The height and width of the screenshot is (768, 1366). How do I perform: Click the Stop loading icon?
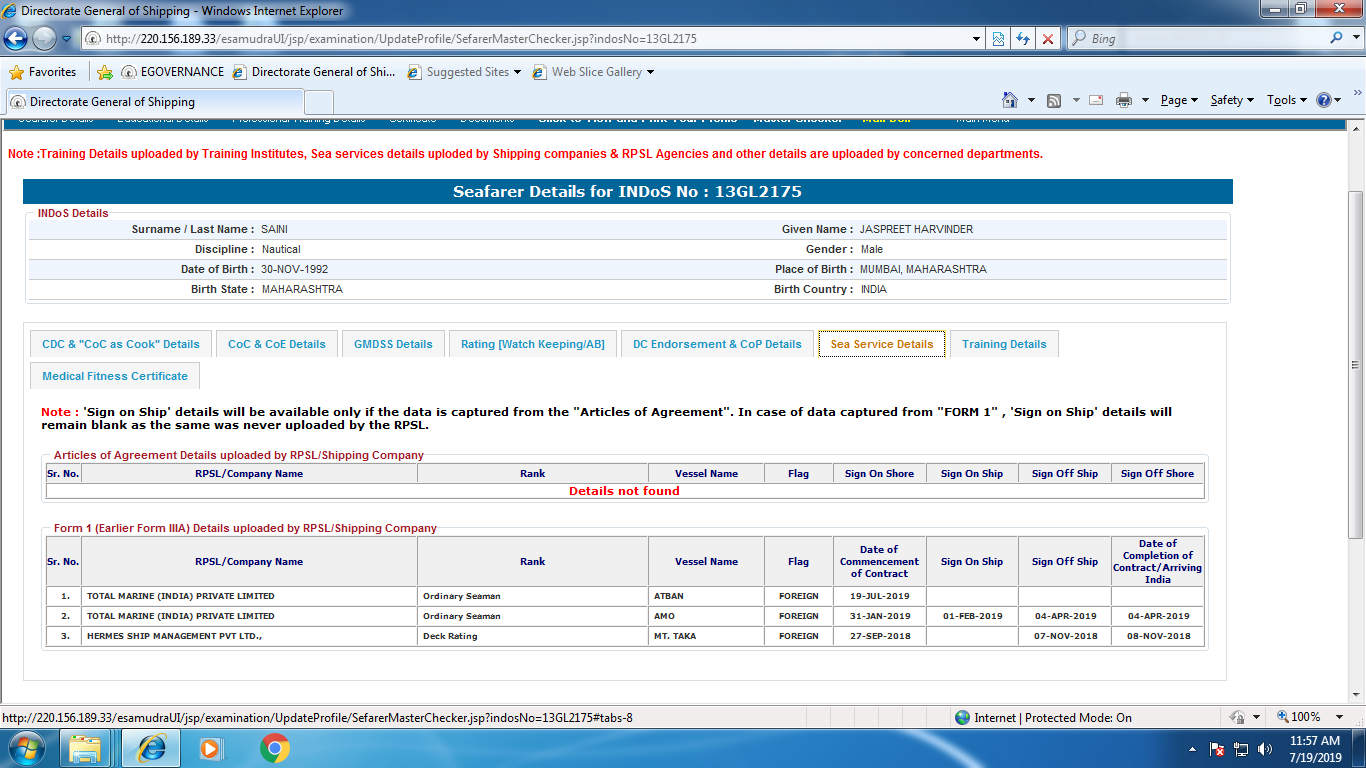(x=1047, y=39)
